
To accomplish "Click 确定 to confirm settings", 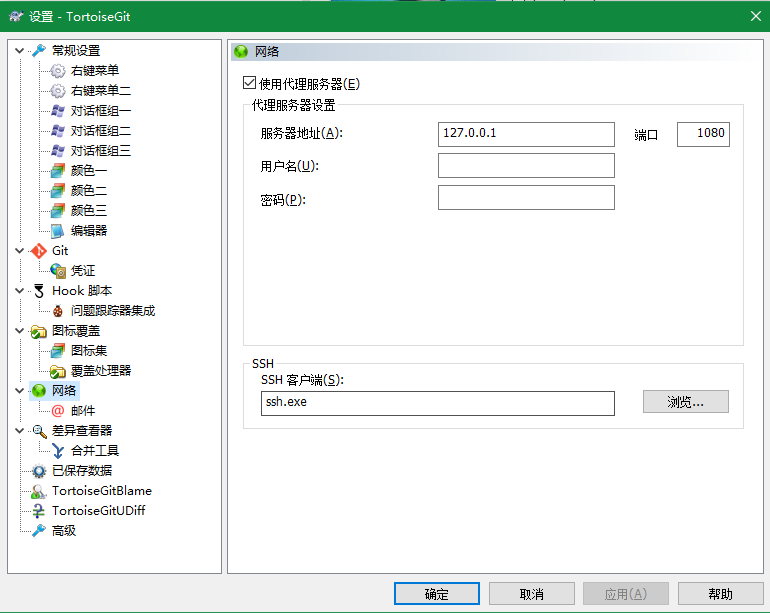I will [x=437, y=594].
